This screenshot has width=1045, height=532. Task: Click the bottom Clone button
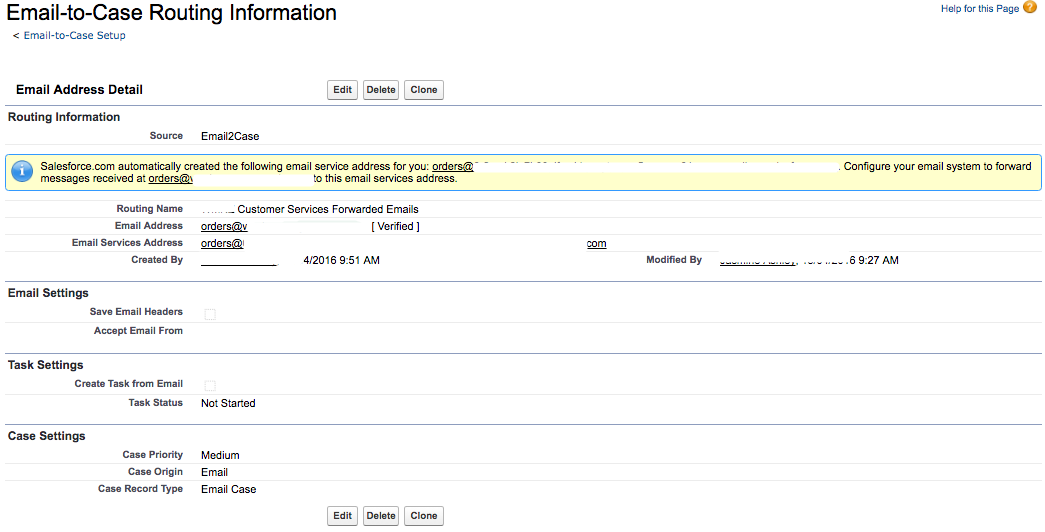click(x=424, y=516)
